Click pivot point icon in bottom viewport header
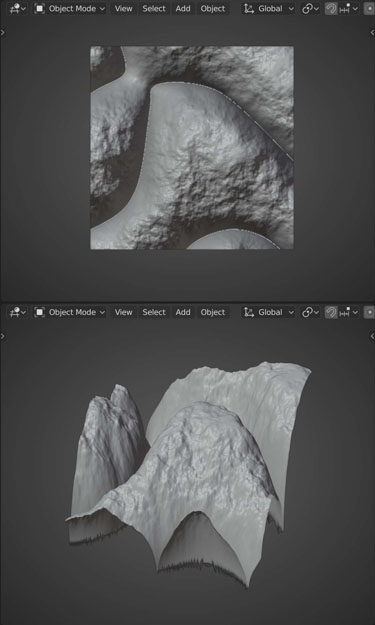 pyautogui.click(x=307, y=312)
